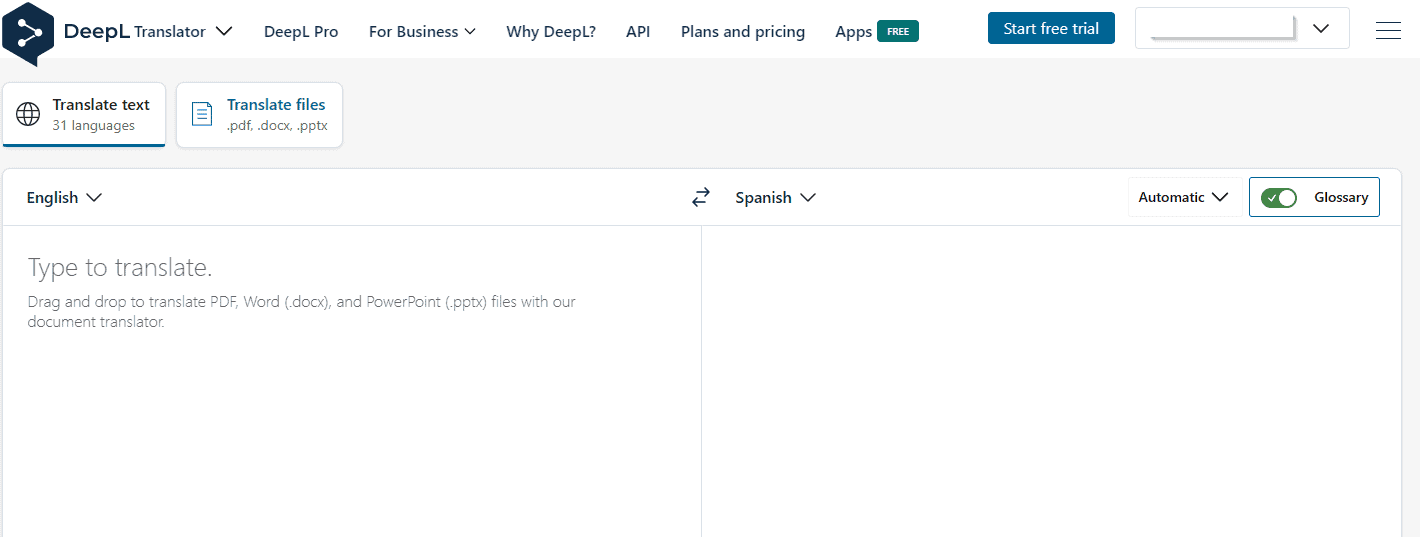This screenshot has height=537, width=1420.
Task: Expand the English source language dropdown
Action: [65, 197]
